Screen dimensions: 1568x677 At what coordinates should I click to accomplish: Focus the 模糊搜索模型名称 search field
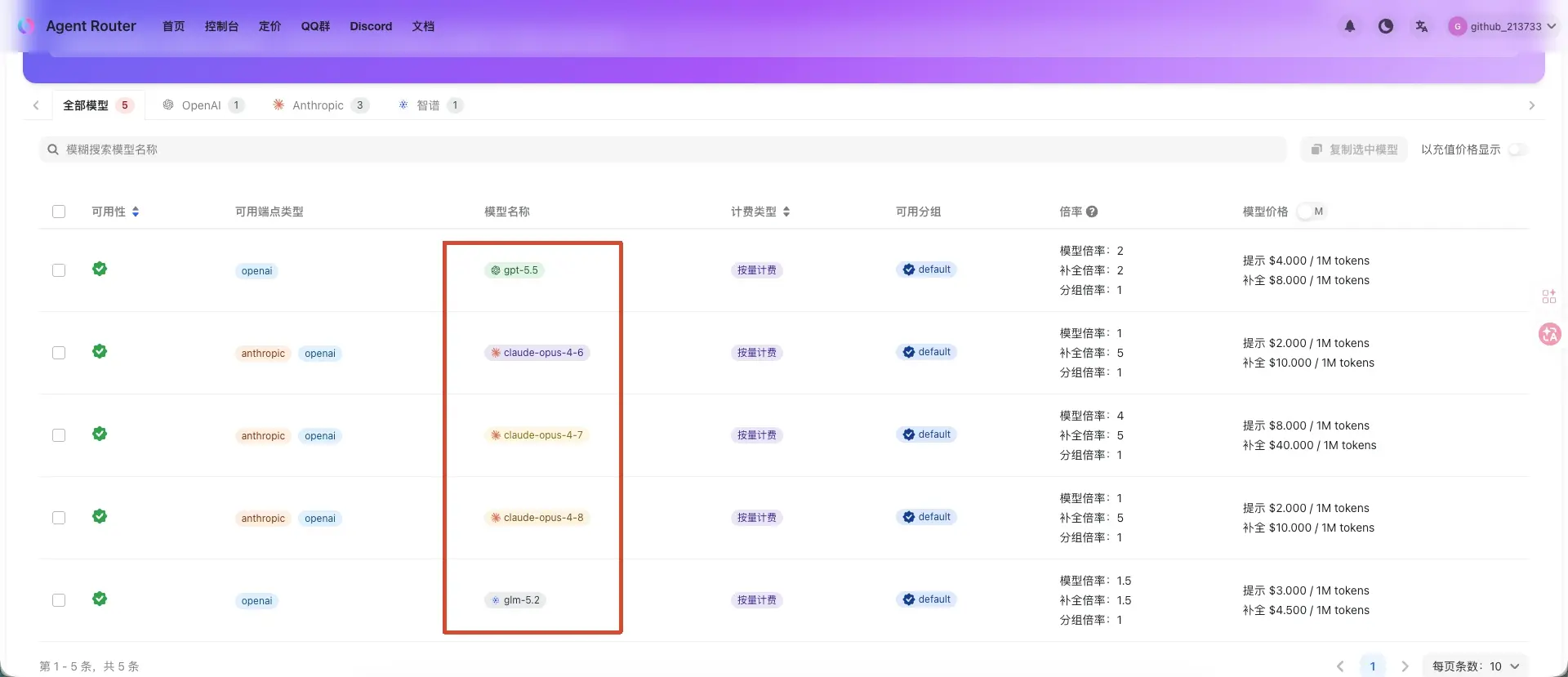(x=663, y=149)
